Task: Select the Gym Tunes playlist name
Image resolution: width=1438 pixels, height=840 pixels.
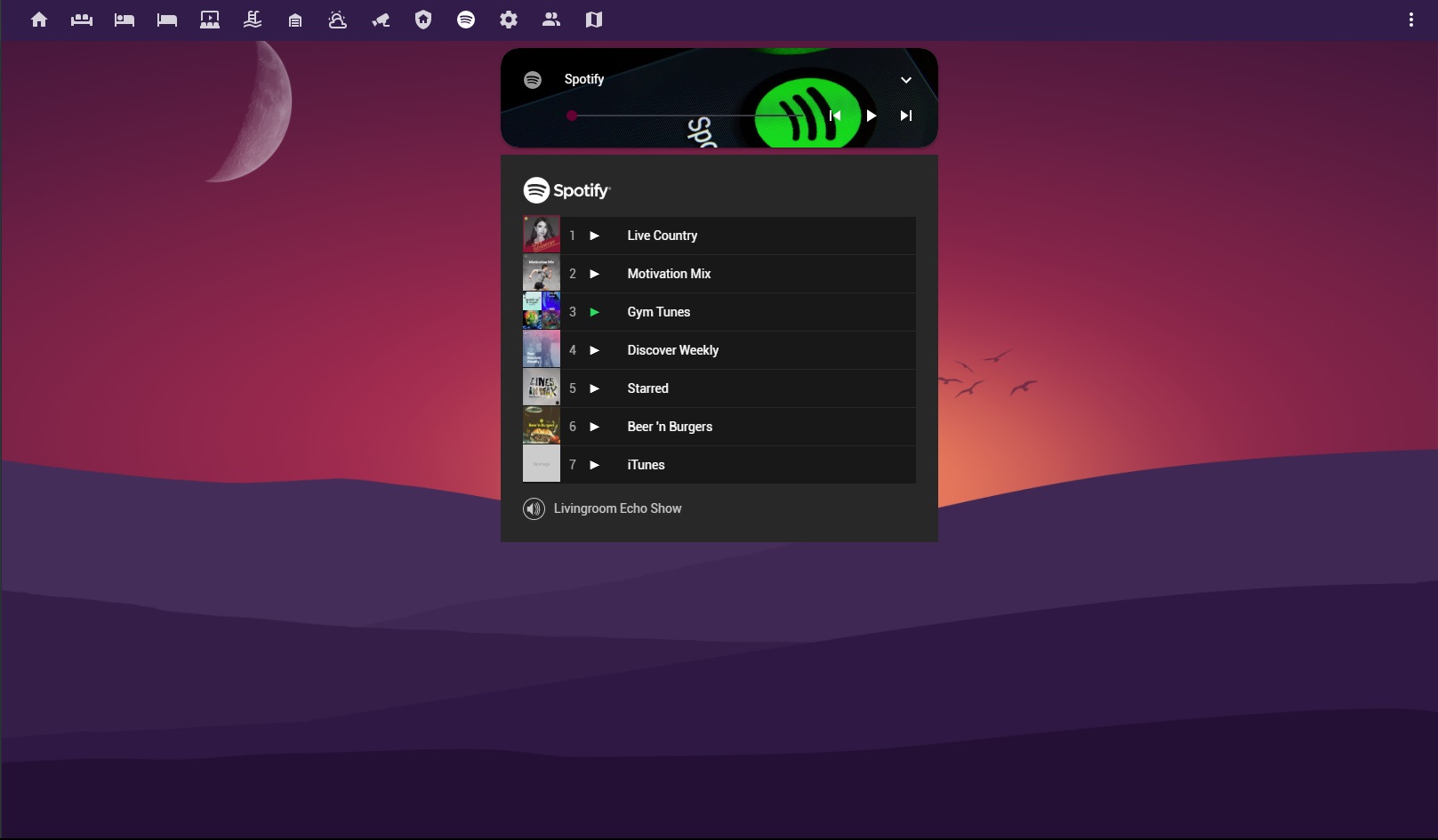Action: [x=659, y=312]
